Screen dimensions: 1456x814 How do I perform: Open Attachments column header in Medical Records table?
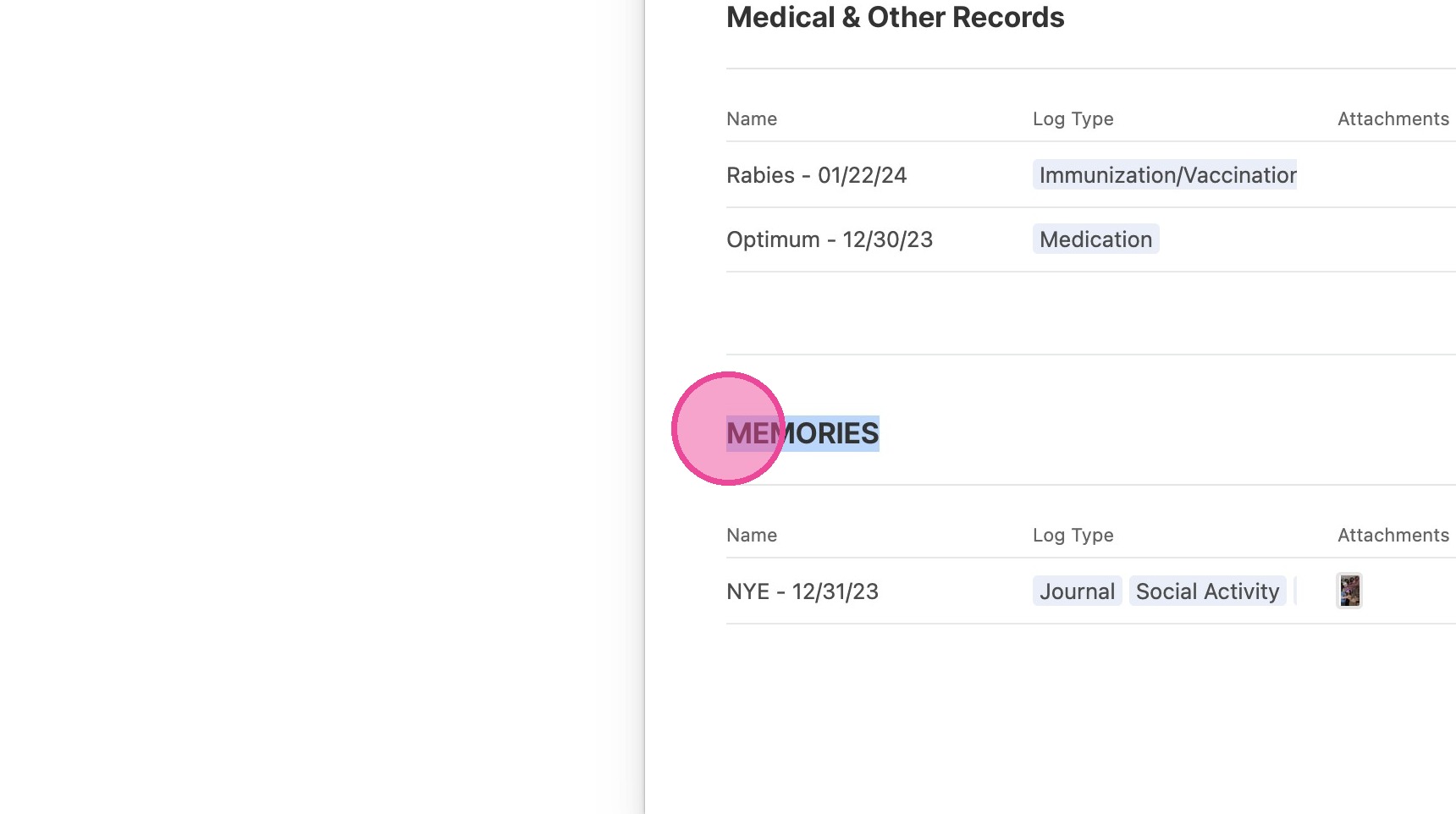click(x=1393, y=119)
